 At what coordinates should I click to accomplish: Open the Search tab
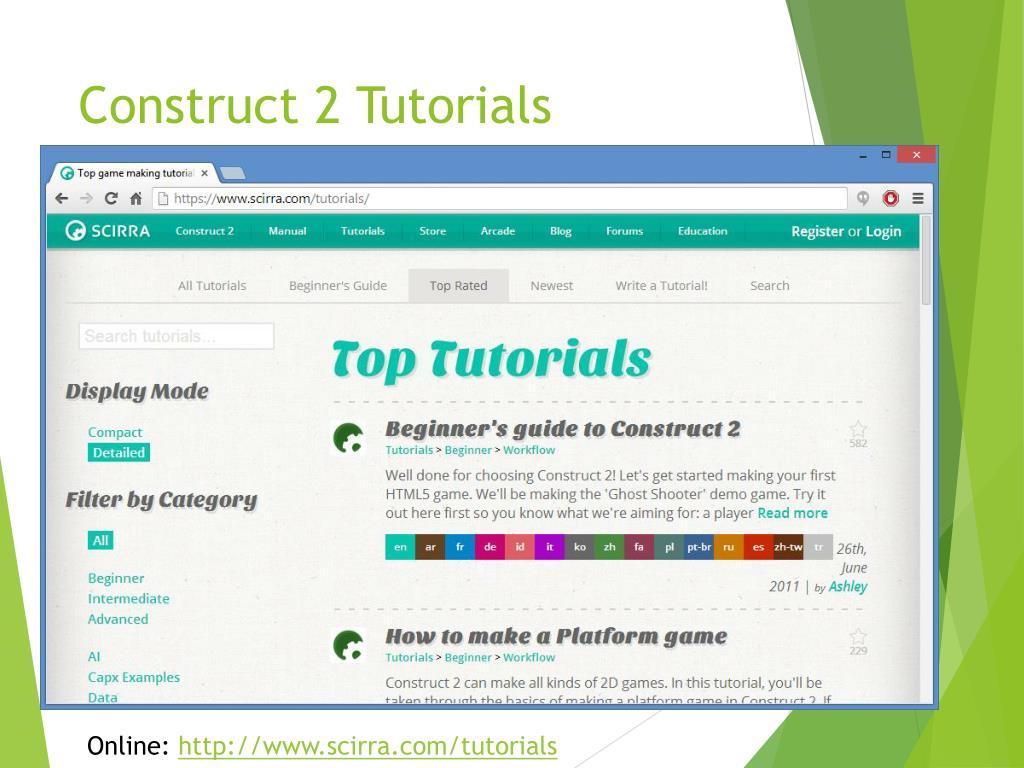[x=769, y=285]
